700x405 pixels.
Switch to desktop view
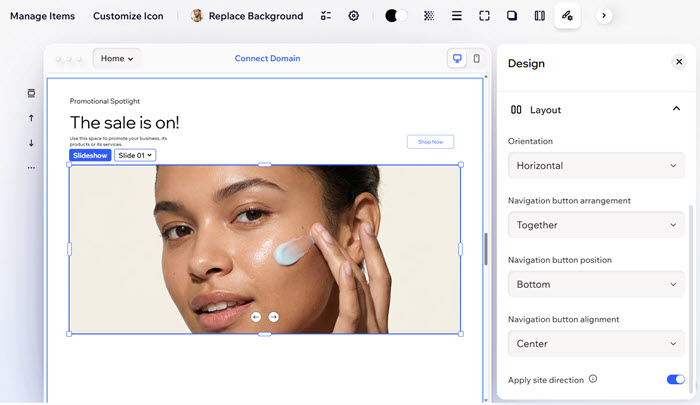pyautogui.click(x=457, y=59)
